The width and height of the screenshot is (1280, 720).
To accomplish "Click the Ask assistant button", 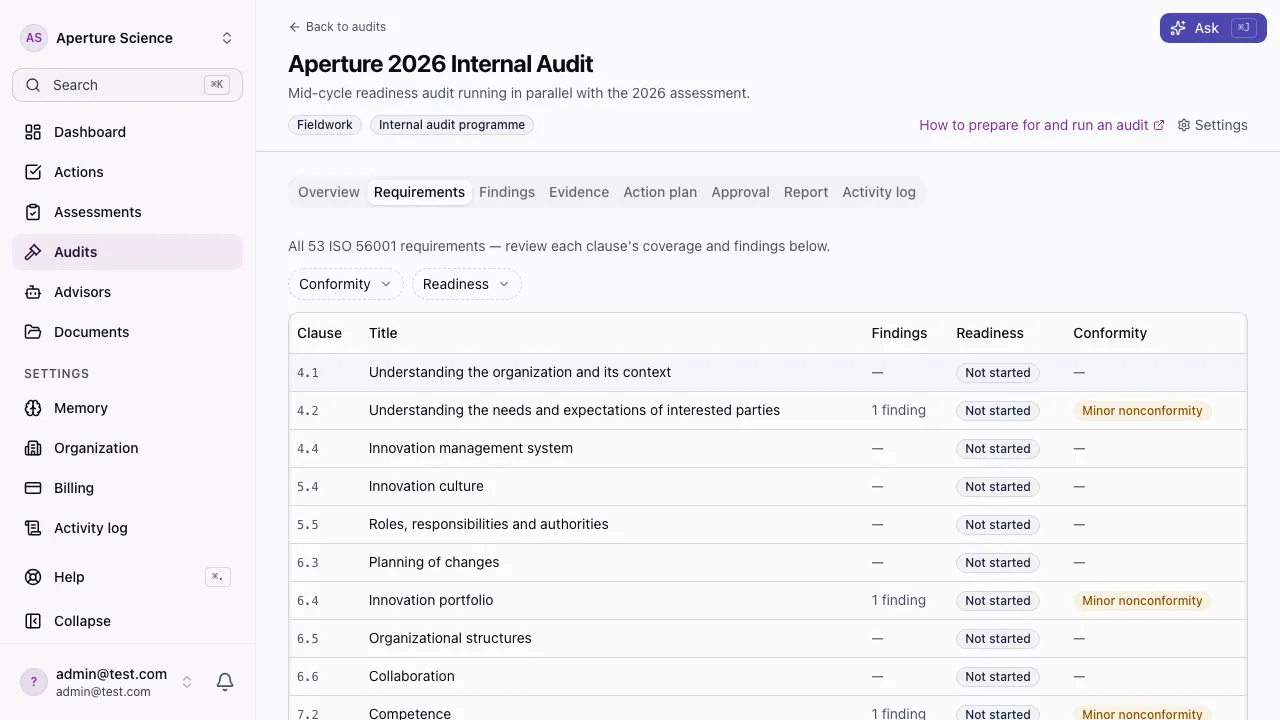I will [1213, 28].
